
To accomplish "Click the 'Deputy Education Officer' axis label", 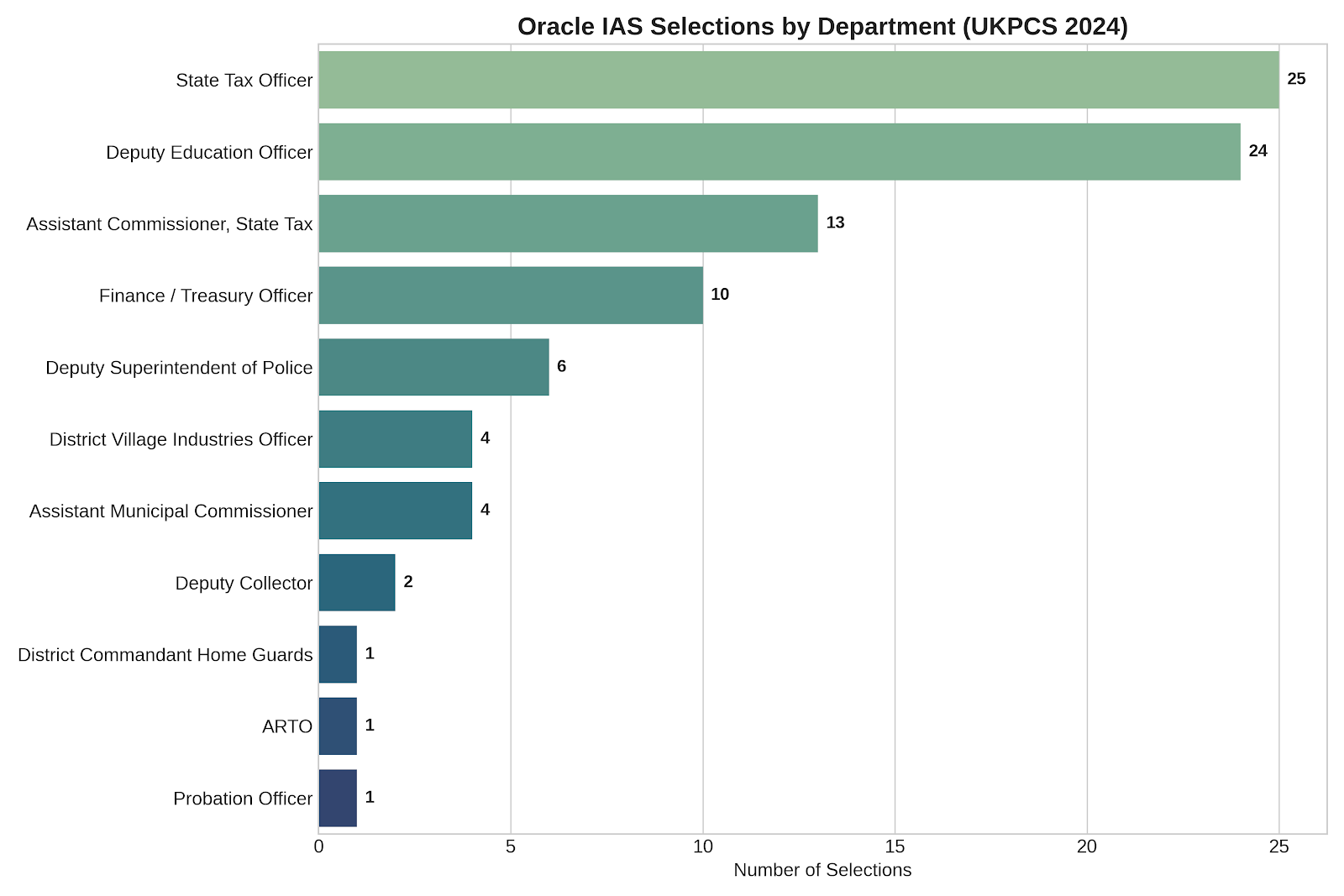I will tap(209, 153).
